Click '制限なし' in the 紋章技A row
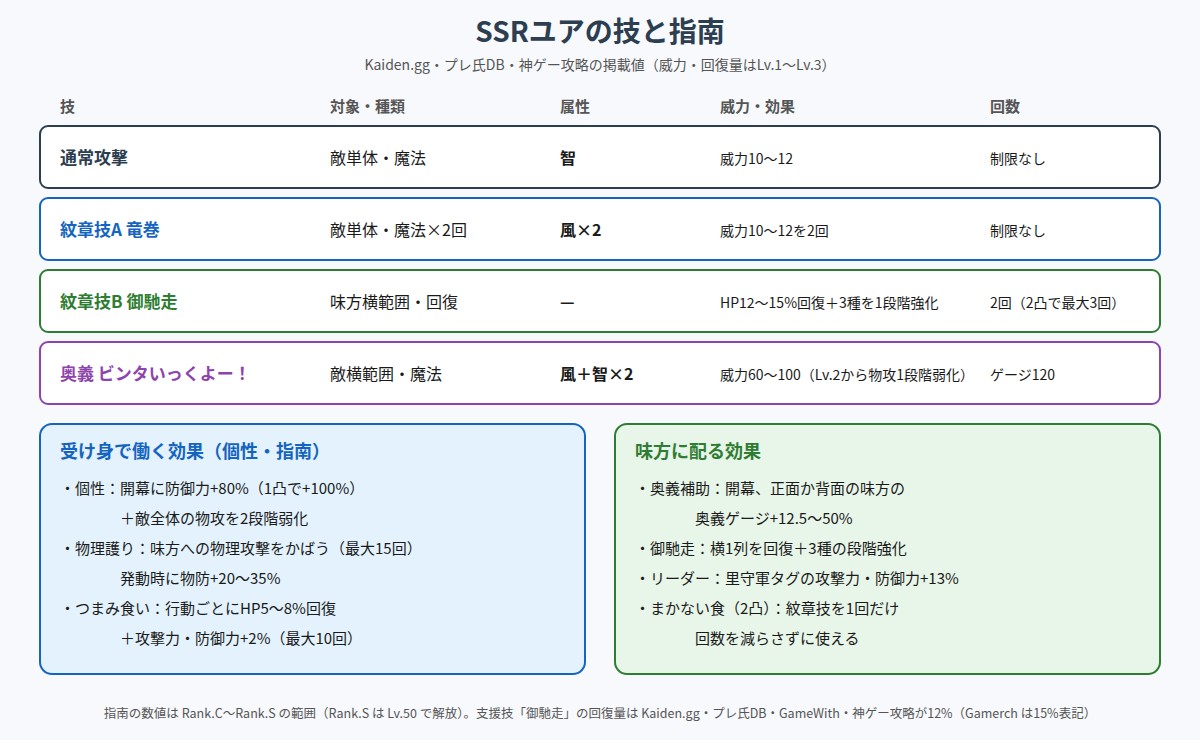1200x740 pixels. [1017, 230]
